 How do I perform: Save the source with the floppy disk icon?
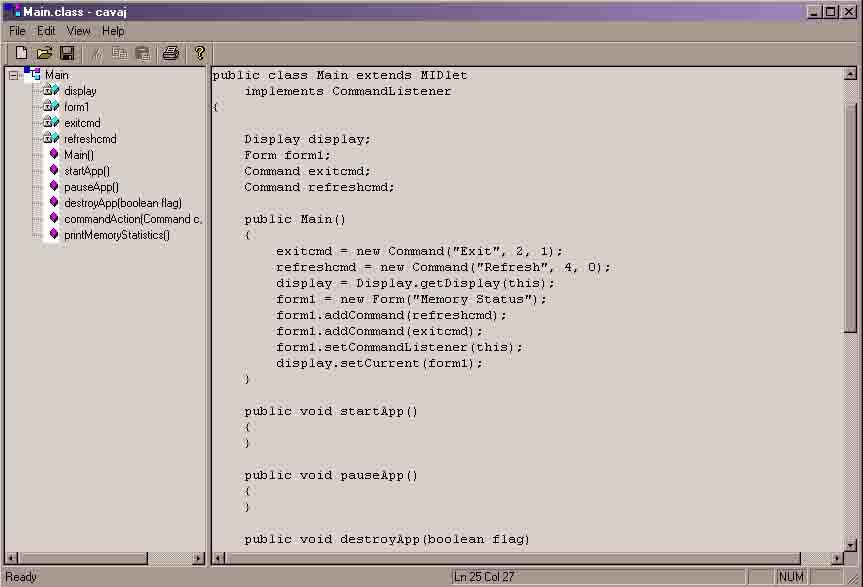(67, 53)
